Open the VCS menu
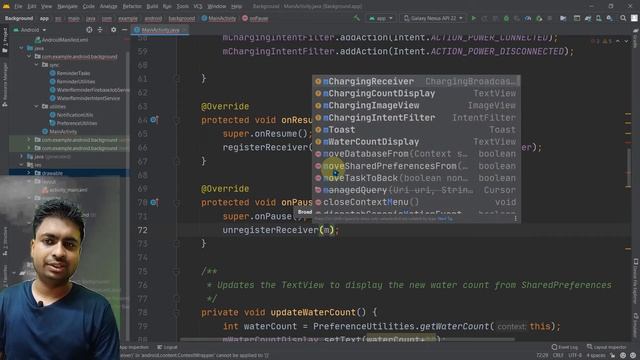Viewport: 640px width, 360px height. (x=198, y=7)
